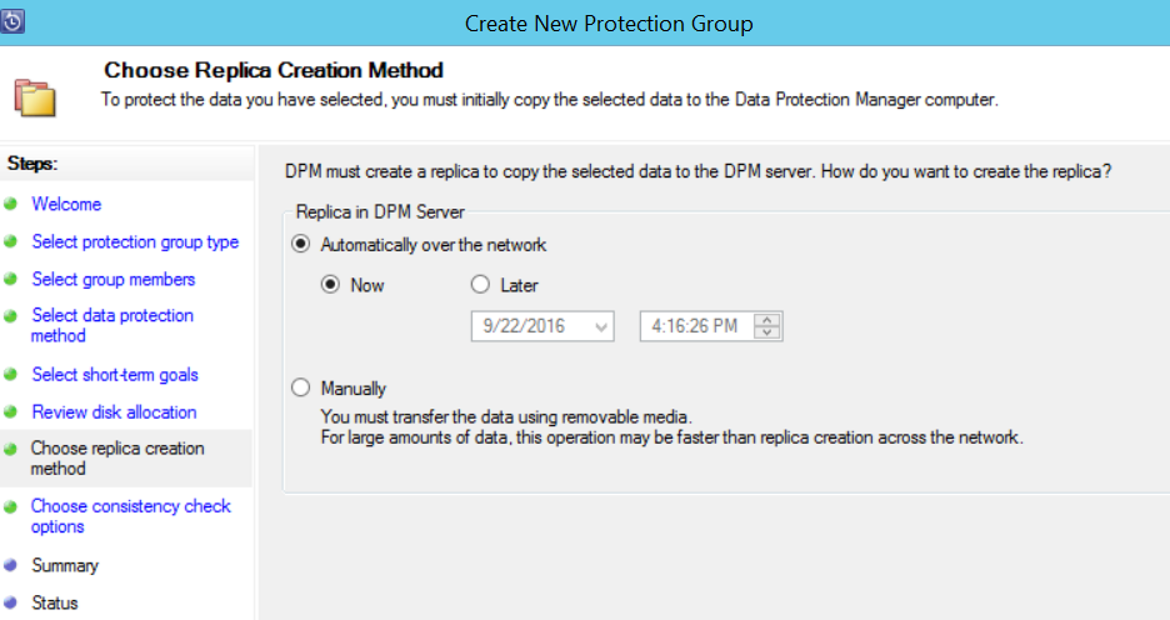Image resolution: width=1170 pixels, height=620 pixels.
Task: Click the DPM app icon in title bar
Action: coord(12,21)
